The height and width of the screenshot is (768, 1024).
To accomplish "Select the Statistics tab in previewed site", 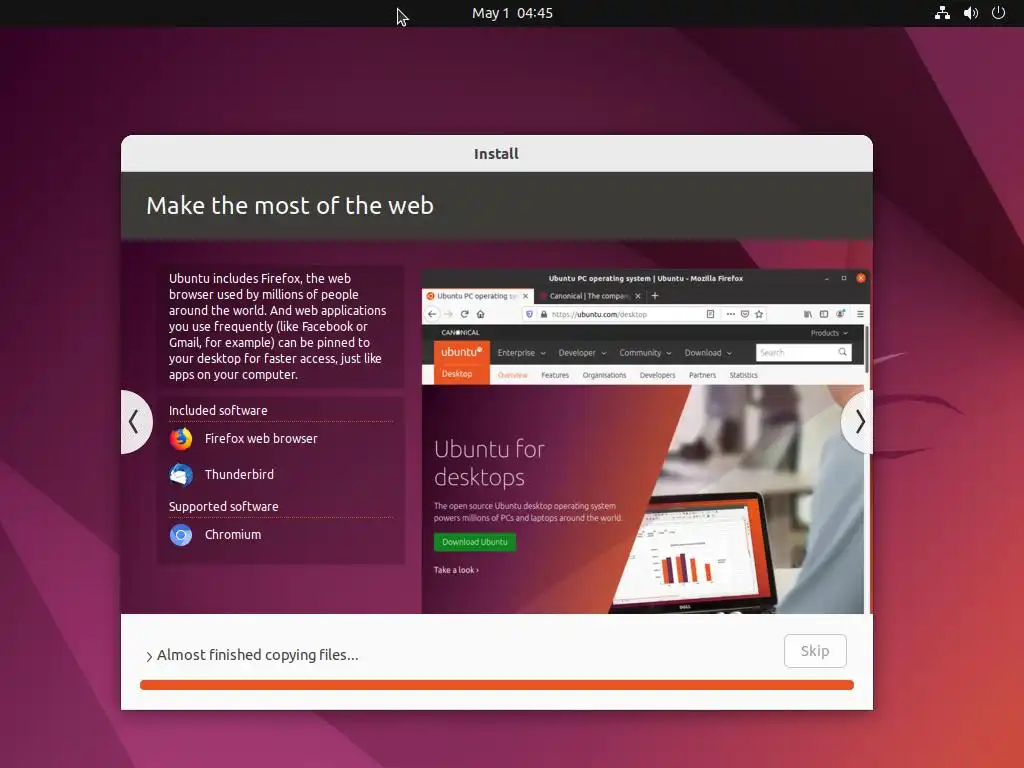I will click(743, 376).
